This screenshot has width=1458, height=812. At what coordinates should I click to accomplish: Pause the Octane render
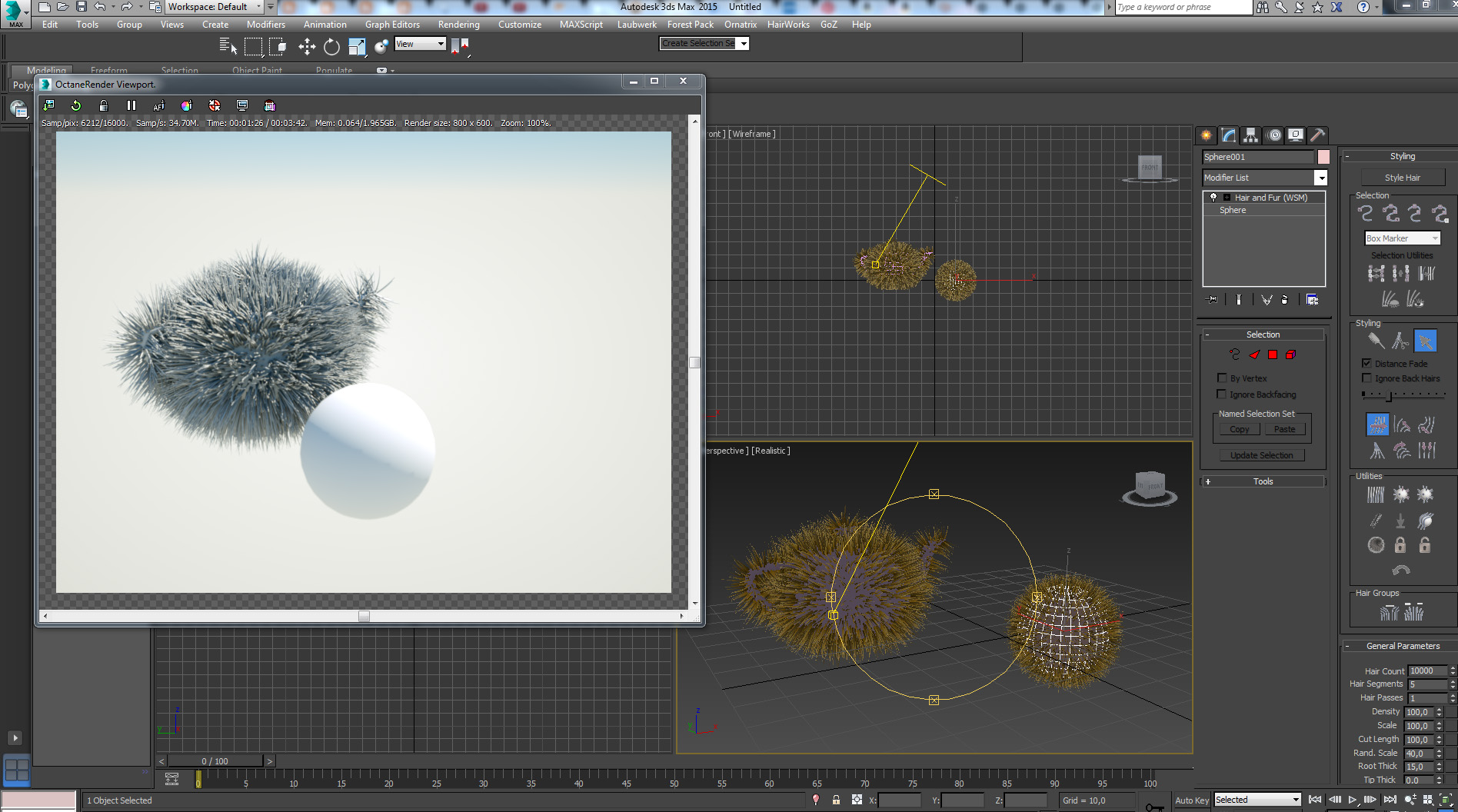(131, 105)
